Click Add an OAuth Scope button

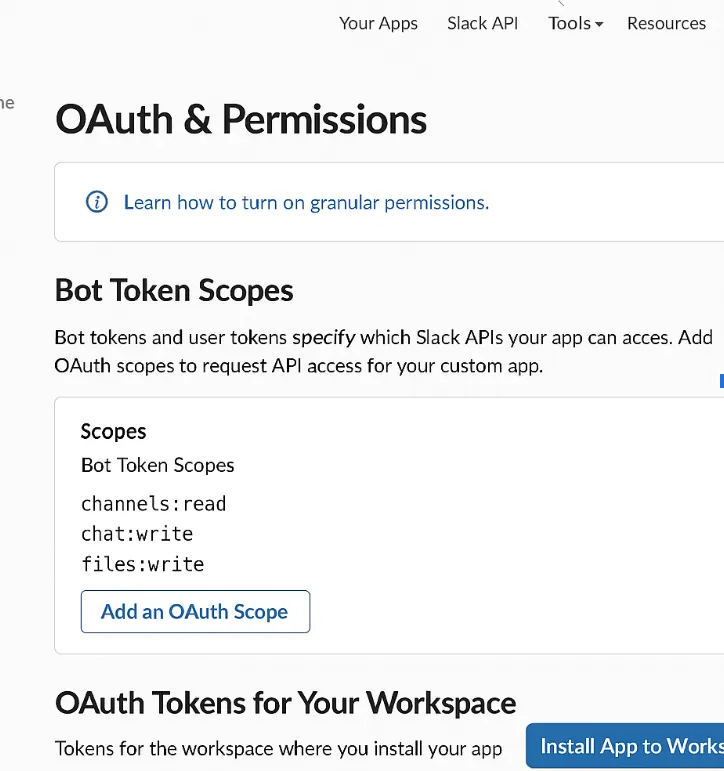(x=195, y=611)
